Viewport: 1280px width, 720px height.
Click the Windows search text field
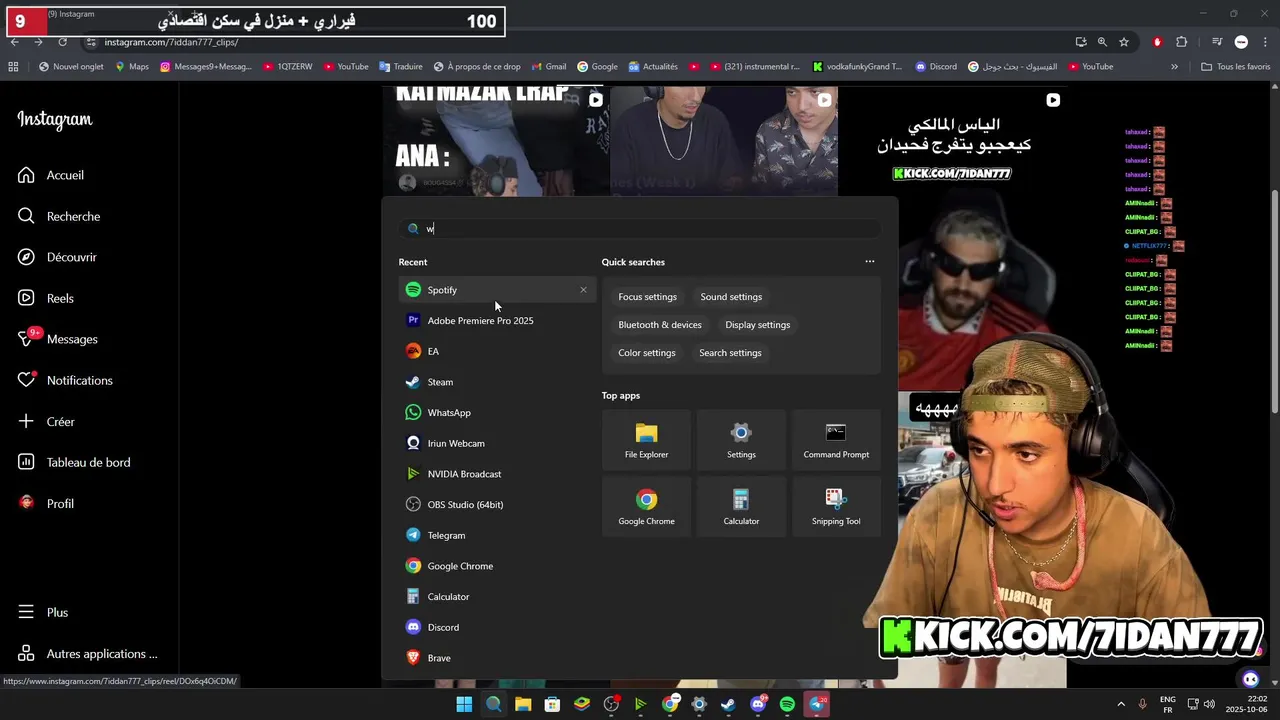[640, 229]
